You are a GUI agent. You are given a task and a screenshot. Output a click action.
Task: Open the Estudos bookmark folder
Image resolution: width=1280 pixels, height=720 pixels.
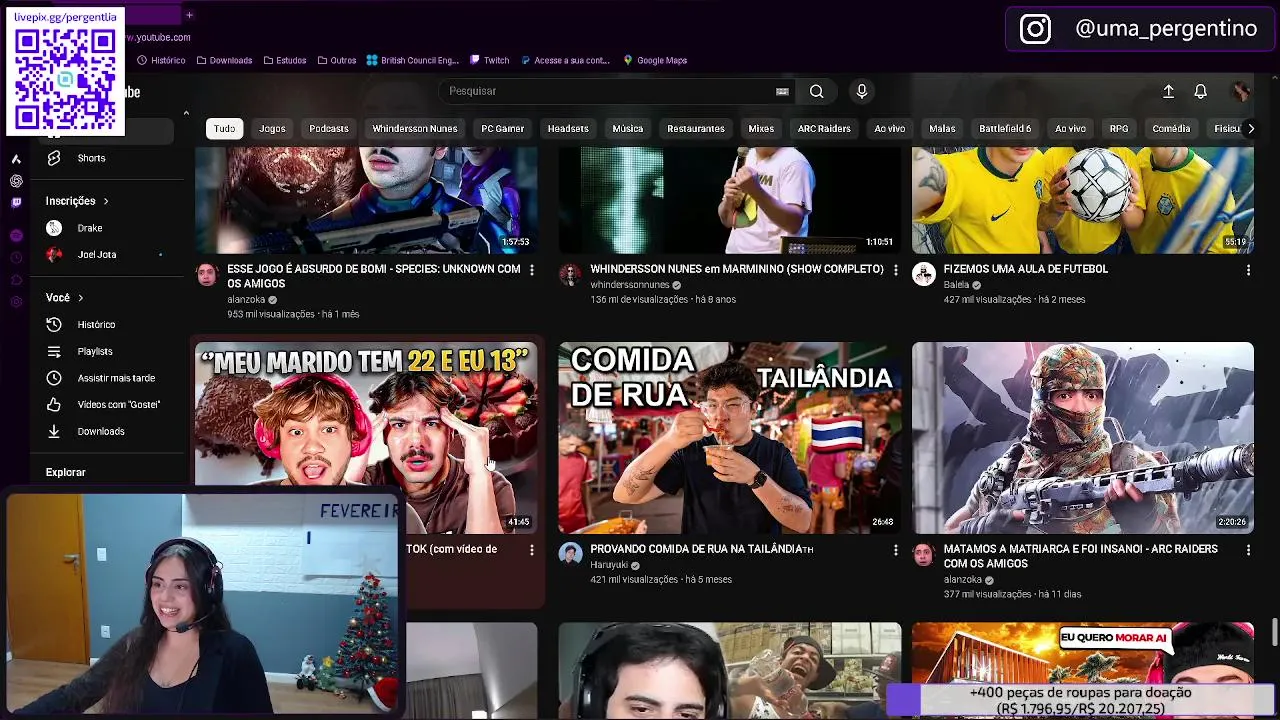285,60
